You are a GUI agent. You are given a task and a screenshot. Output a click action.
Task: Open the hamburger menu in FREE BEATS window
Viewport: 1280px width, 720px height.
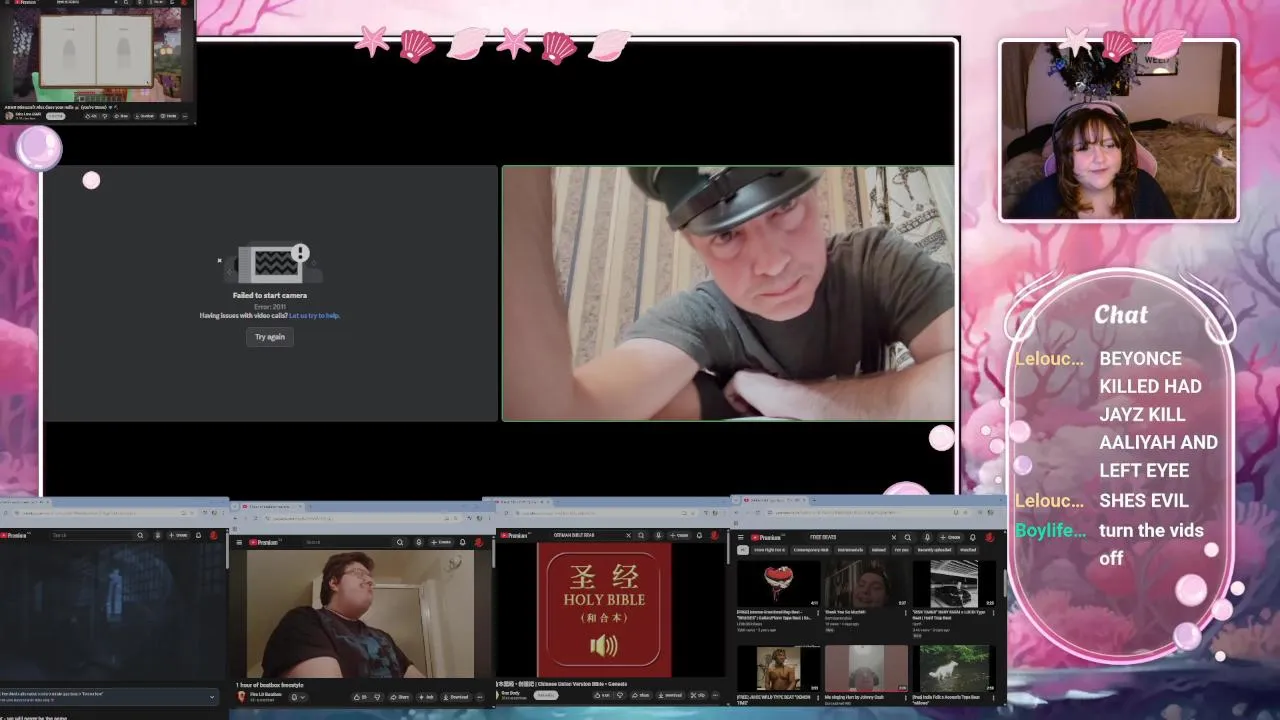pyautogui.click(x=741, y=537)
